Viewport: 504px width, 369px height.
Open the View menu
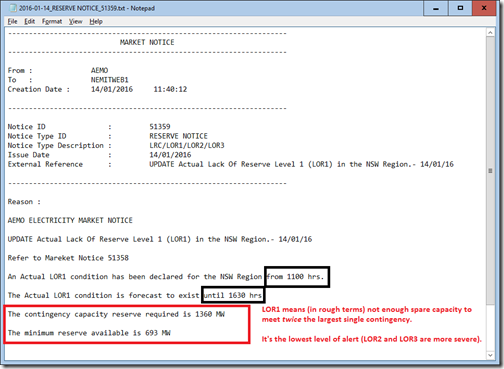(75, 21)
